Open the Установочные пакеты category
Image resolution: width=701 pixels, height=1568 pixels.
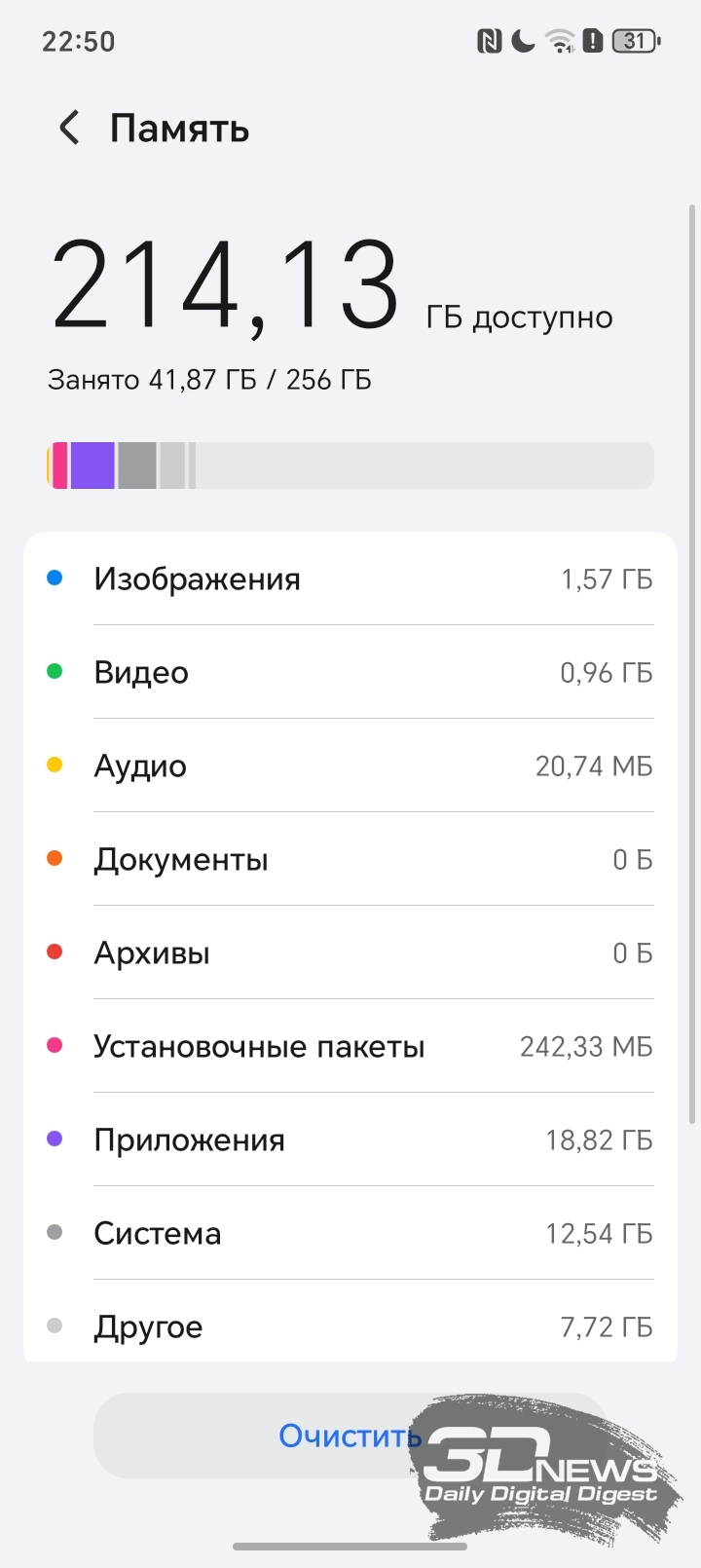(x=350, y=1047)
